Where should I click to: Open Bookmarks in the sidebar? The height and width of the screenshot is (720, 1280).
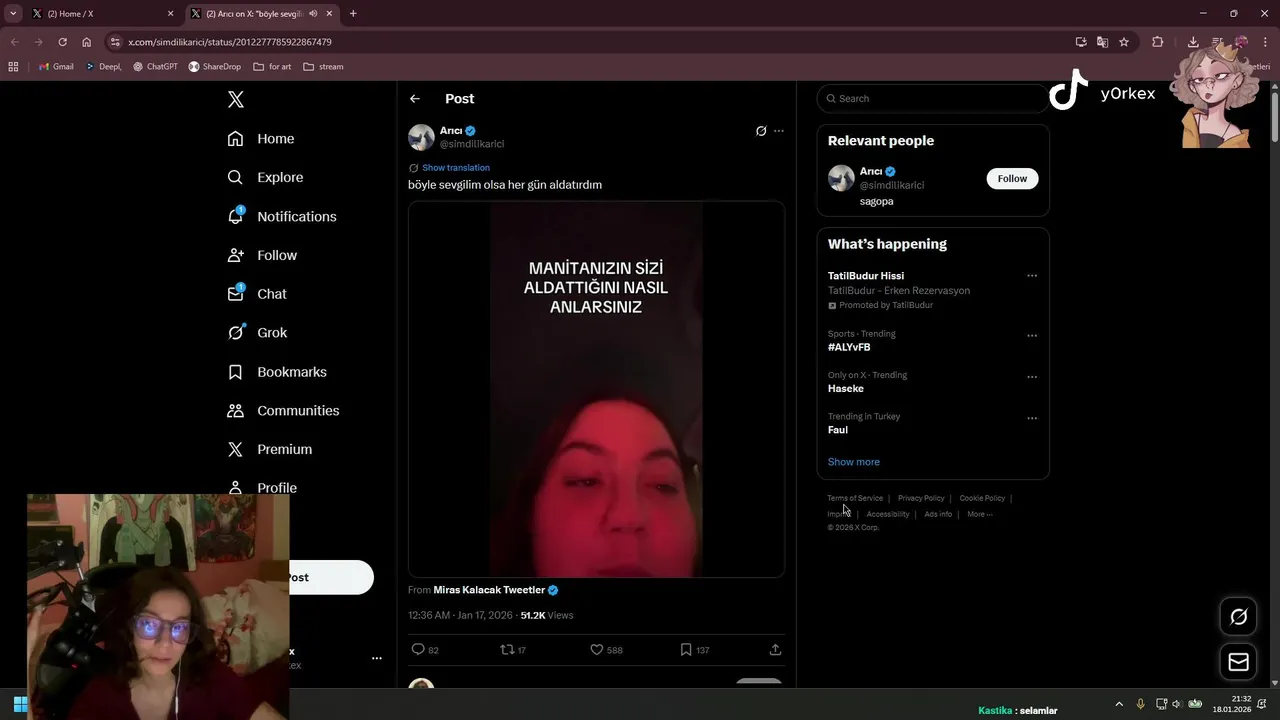coord(277,372)
